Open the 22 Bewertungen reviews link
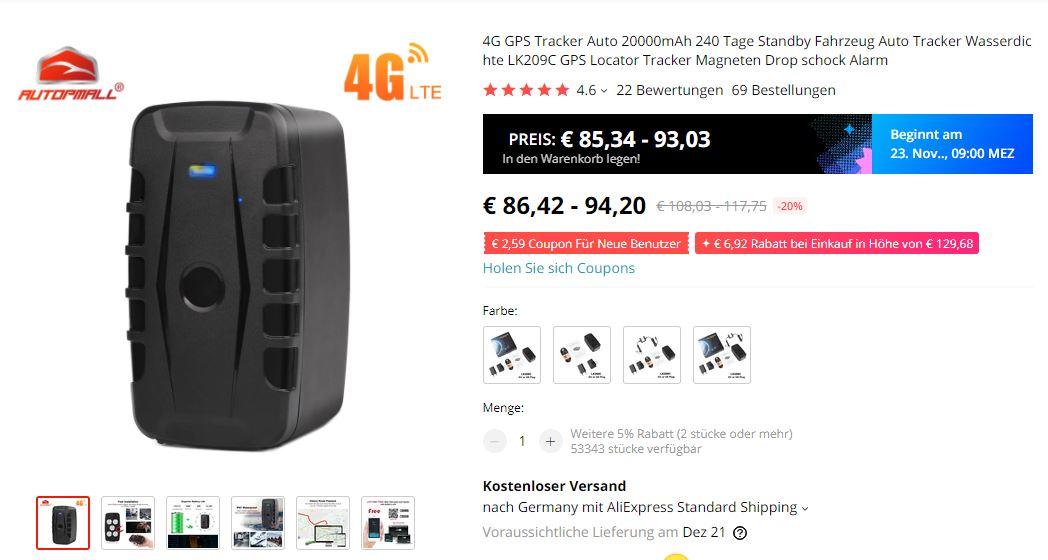 [x=670, y=90]
